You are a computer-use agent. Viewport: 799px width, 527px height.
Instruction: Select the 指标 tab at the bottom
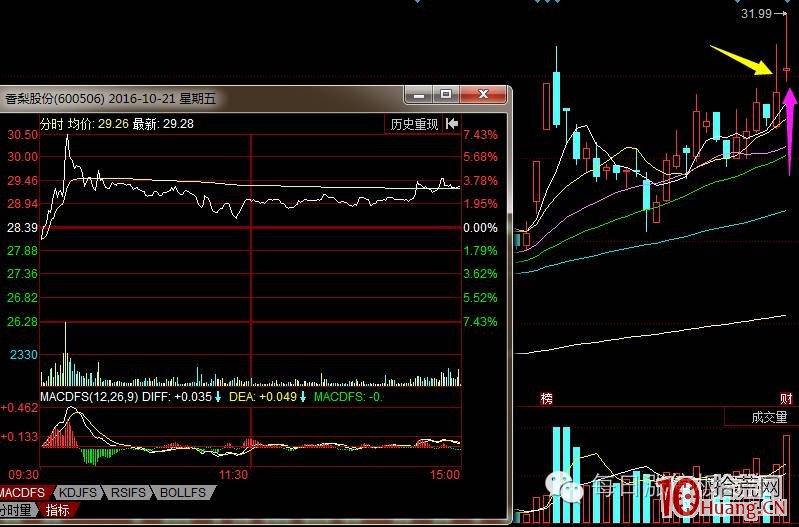tap(58, 510)
